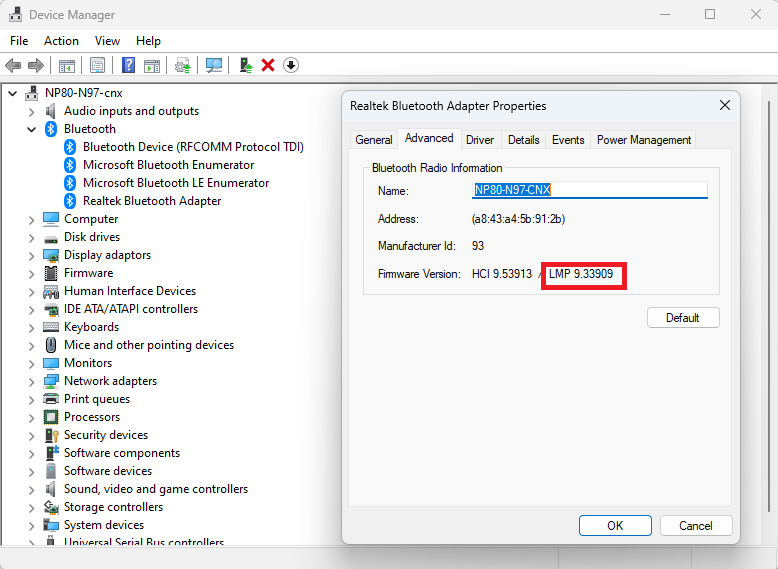Click the mouse icon beside Mice and other pointing devices
The image size is (778, 569).
(x=51, y=345)
